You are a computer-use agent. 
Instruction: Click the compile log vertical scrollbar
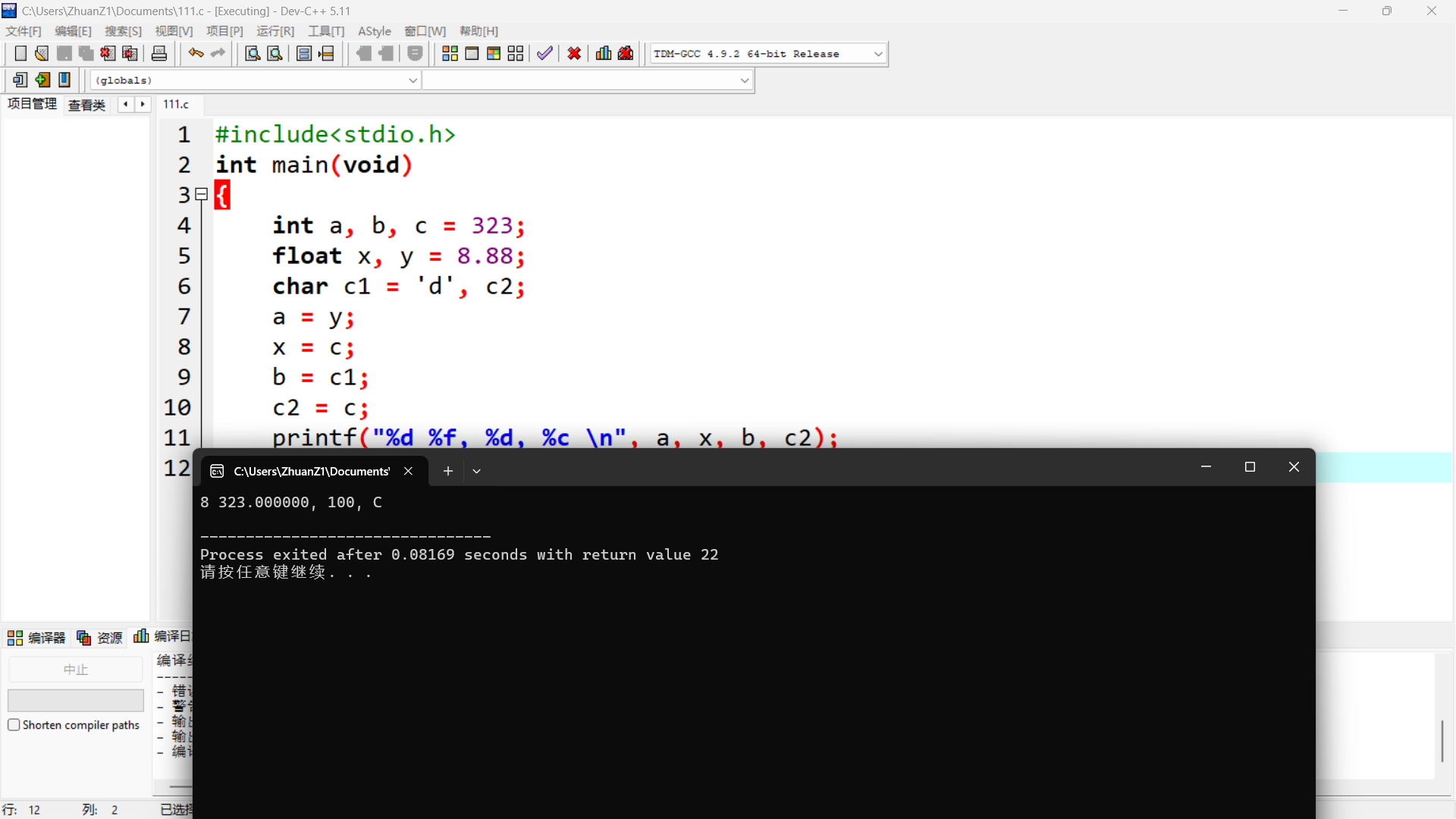point(1442,741)
